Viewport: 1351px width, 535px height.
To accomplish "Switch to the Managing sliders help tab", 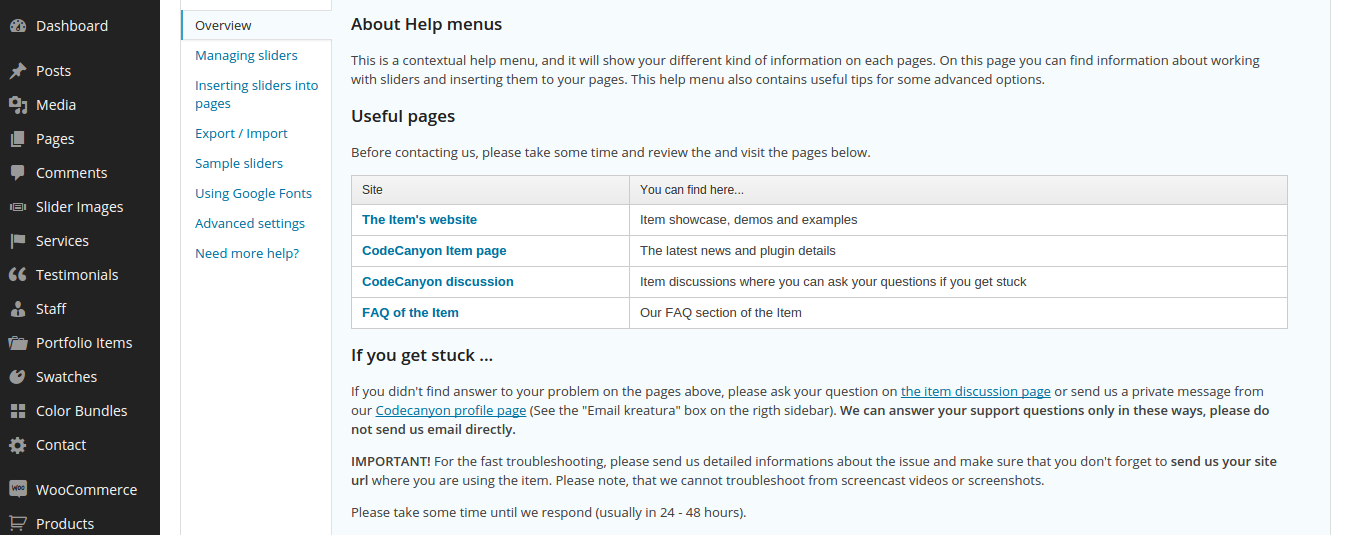I will point(246,56).
